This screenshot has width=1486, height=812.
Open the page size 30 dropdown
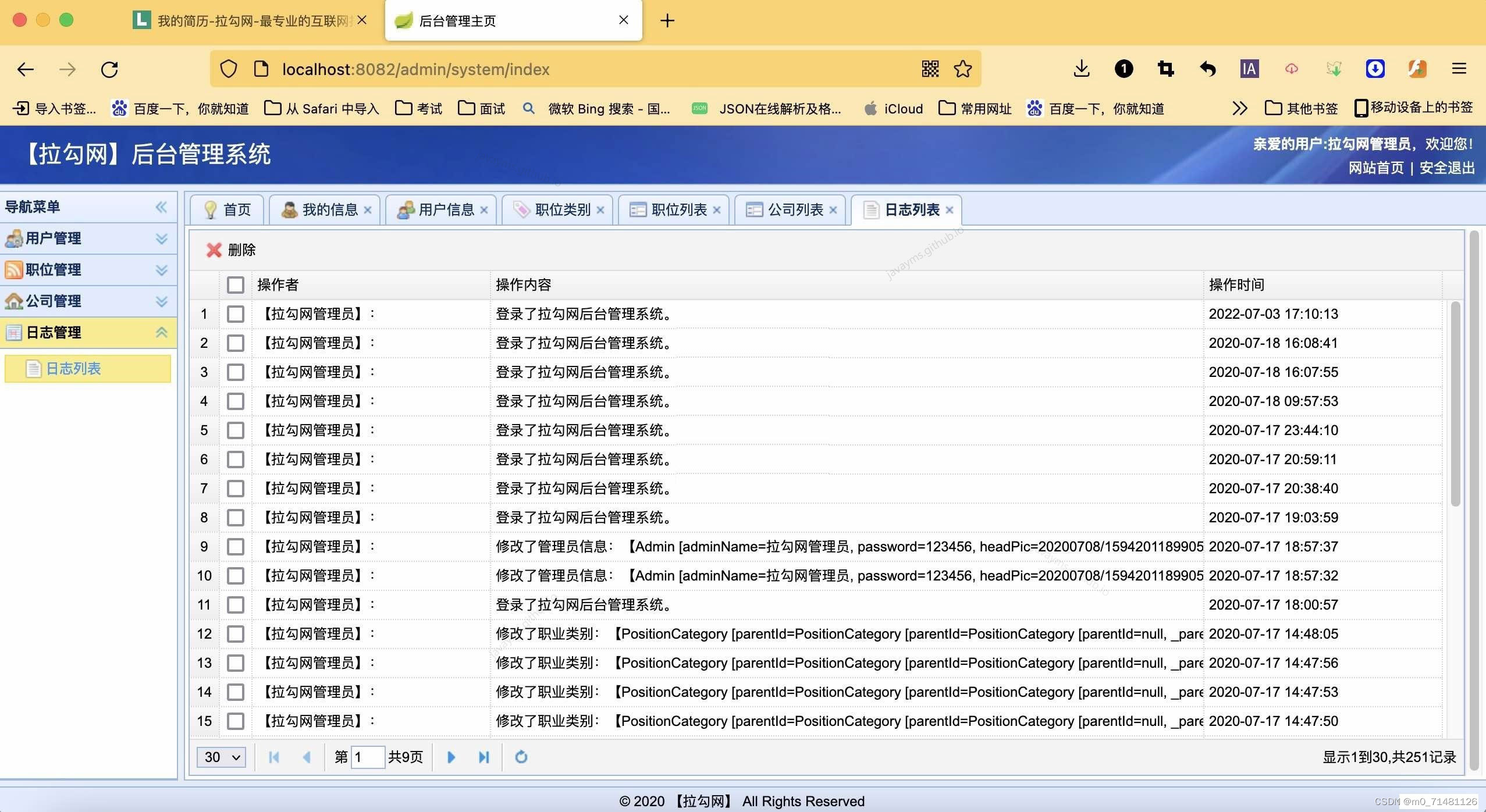(221, 757)
